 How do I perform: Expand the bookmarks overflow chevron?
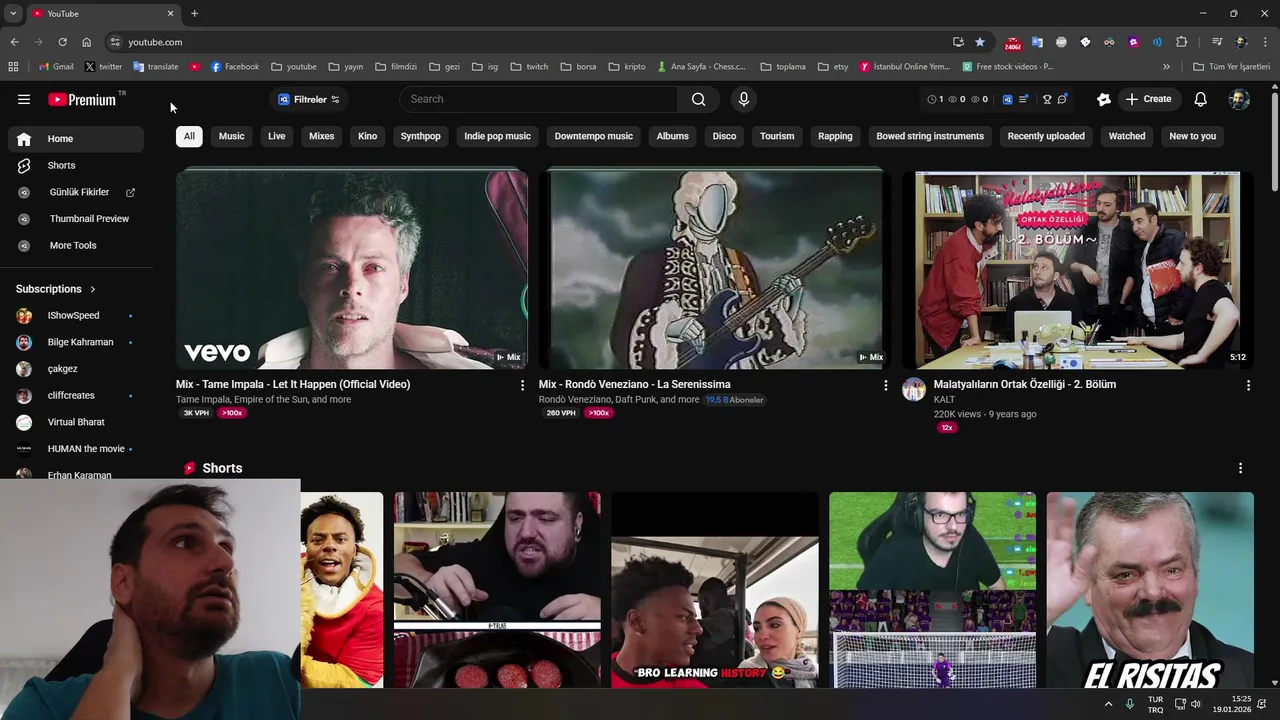point(1166,67)
